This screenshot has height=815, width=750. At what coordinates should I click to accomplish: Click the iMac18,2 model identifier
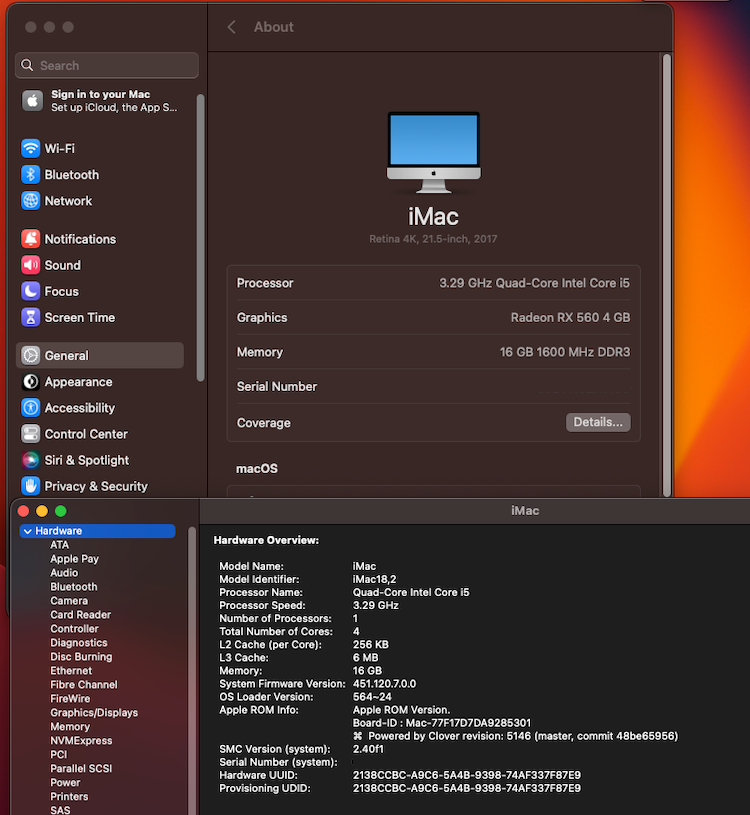tap(374, 580)
